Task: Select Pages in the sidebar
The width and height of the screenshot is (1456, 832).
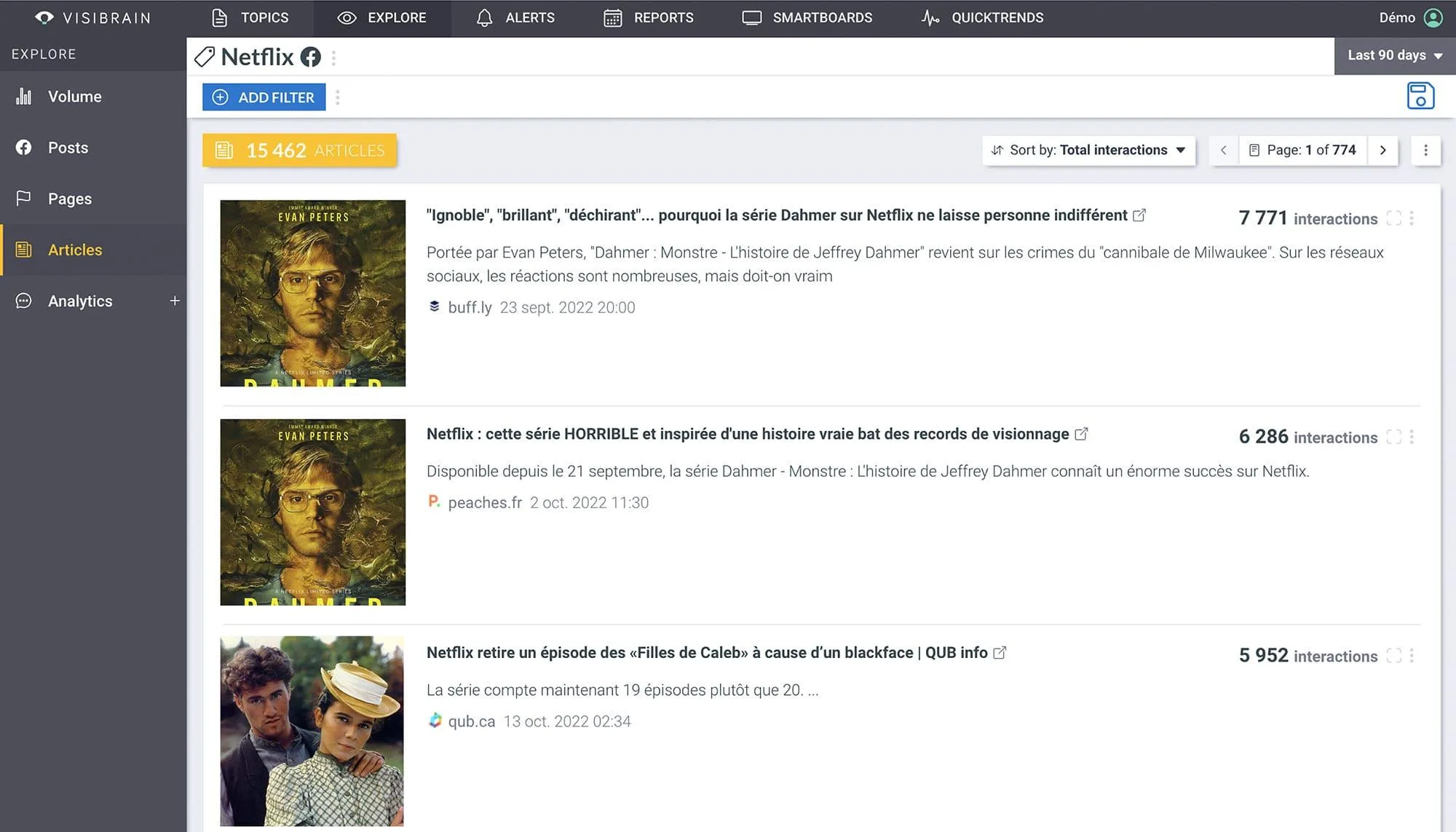Action: 93,198
